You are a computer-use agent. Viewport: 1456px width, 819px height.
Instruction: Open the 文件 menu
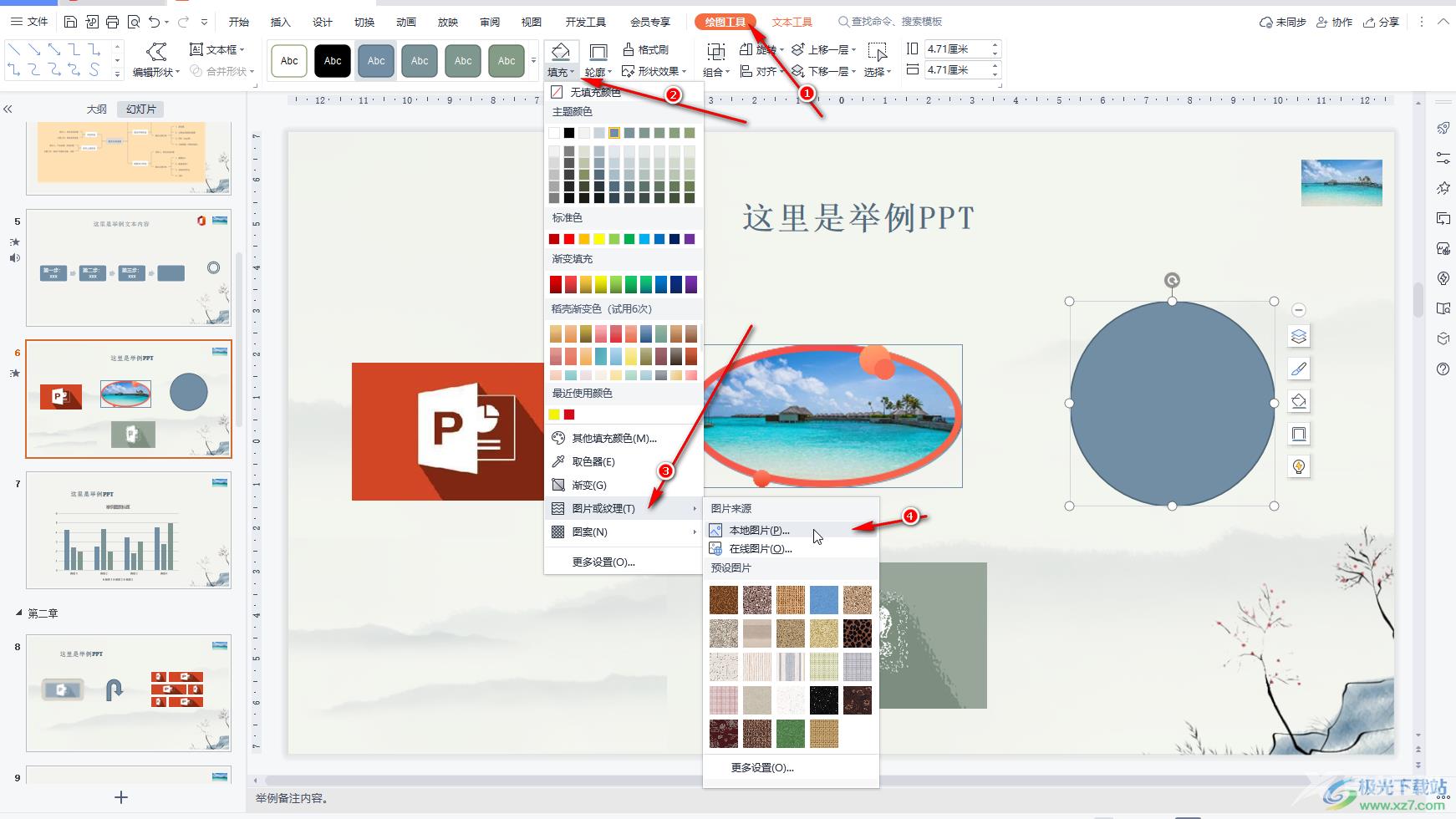click(29, 22)
